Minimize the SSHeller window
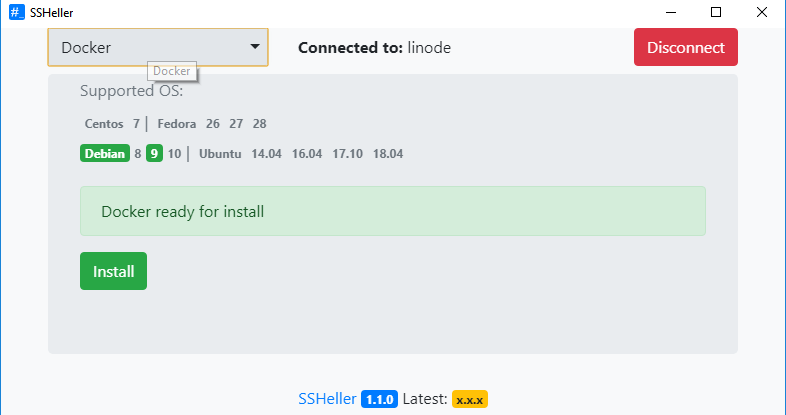The height and width of the screenshot is (415, 786). click(670, 12)
